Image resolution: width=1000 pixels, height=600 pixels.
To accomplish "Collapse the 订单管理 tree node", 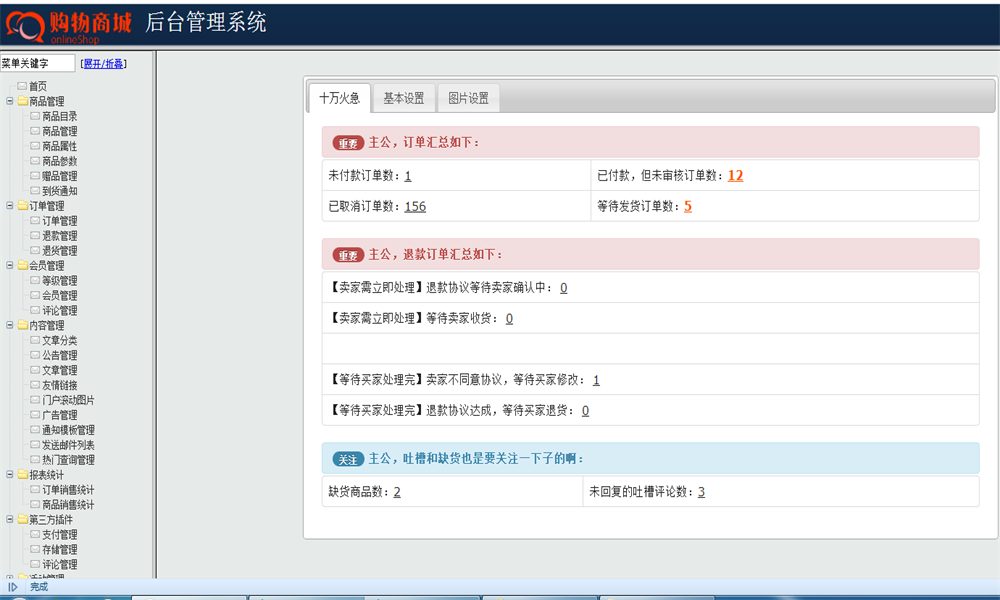I will (10, 205).
